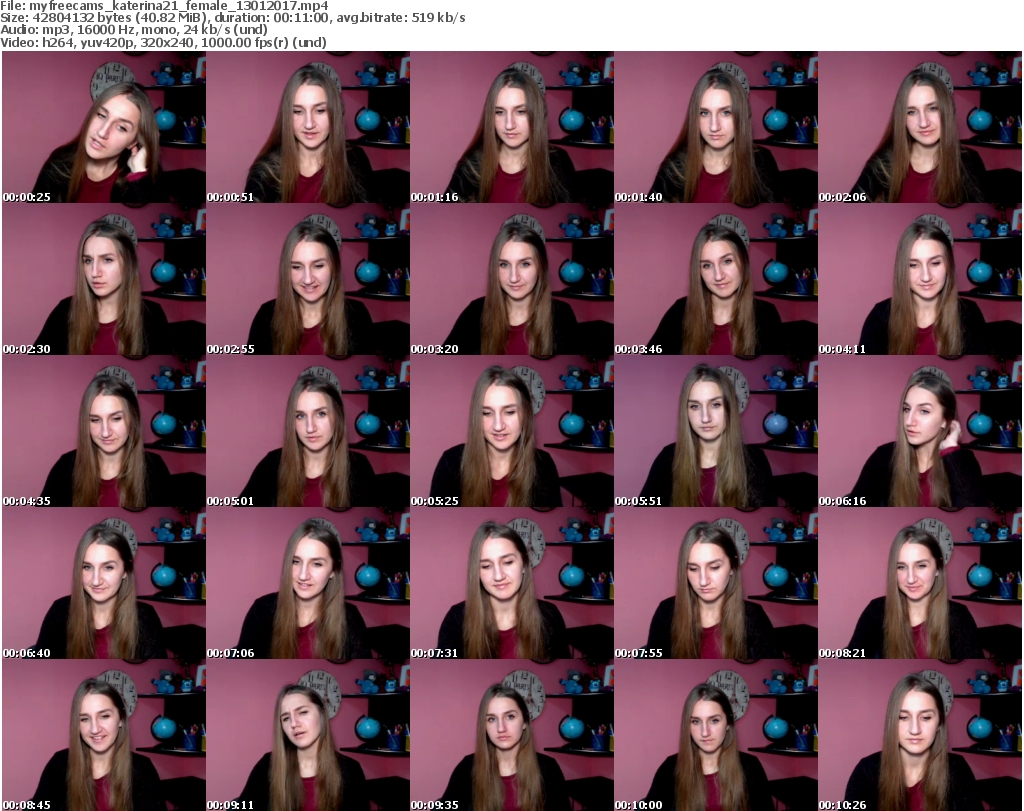Viewport: 1024px width, 811px height.
Task: Open the frame timestamped 00:05:01
Action: tap(308, 431)
